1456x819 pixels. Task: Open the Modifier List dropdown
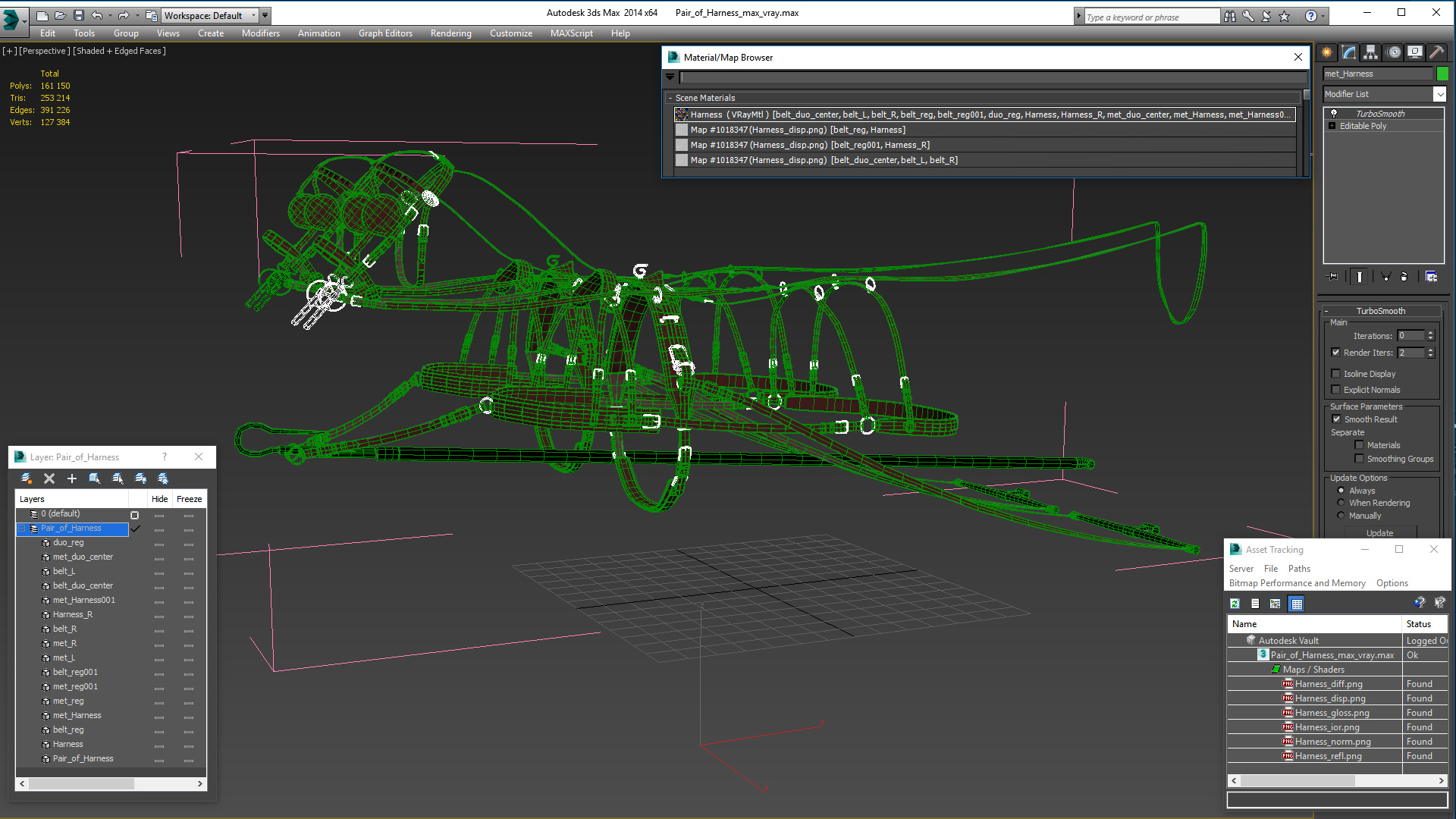(1439, 94)
